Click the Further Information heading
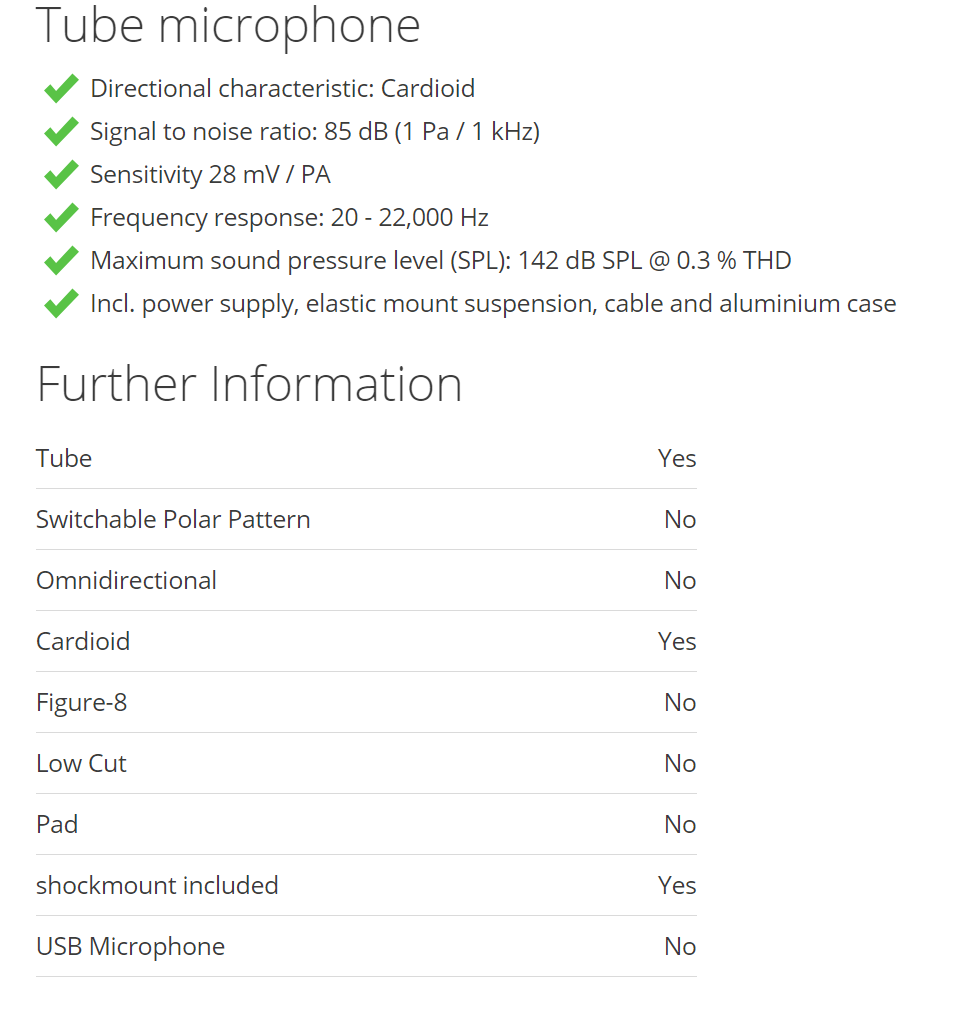Image resolution: width=961 pixels, height=1032 pixels. [x=249, y=384]
